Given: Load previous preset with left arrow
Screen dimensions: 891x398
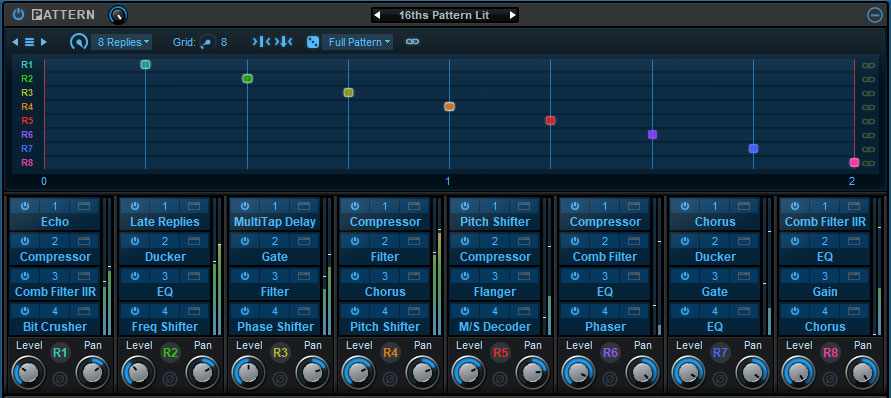Looking at the screenshot, I should [377, 15].
